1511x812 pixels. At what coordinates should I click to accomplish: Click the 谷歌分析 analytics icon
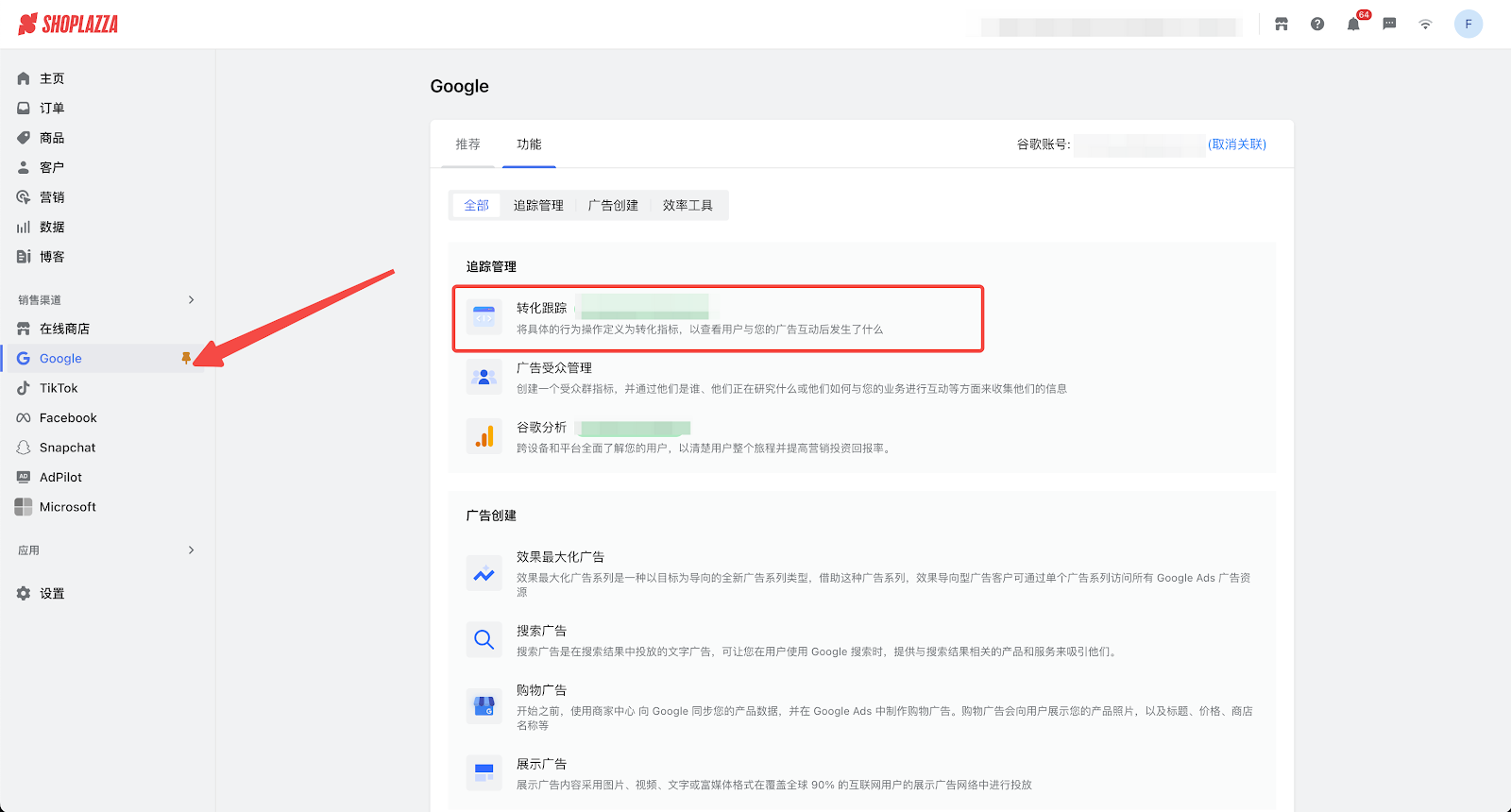[484, 437]
